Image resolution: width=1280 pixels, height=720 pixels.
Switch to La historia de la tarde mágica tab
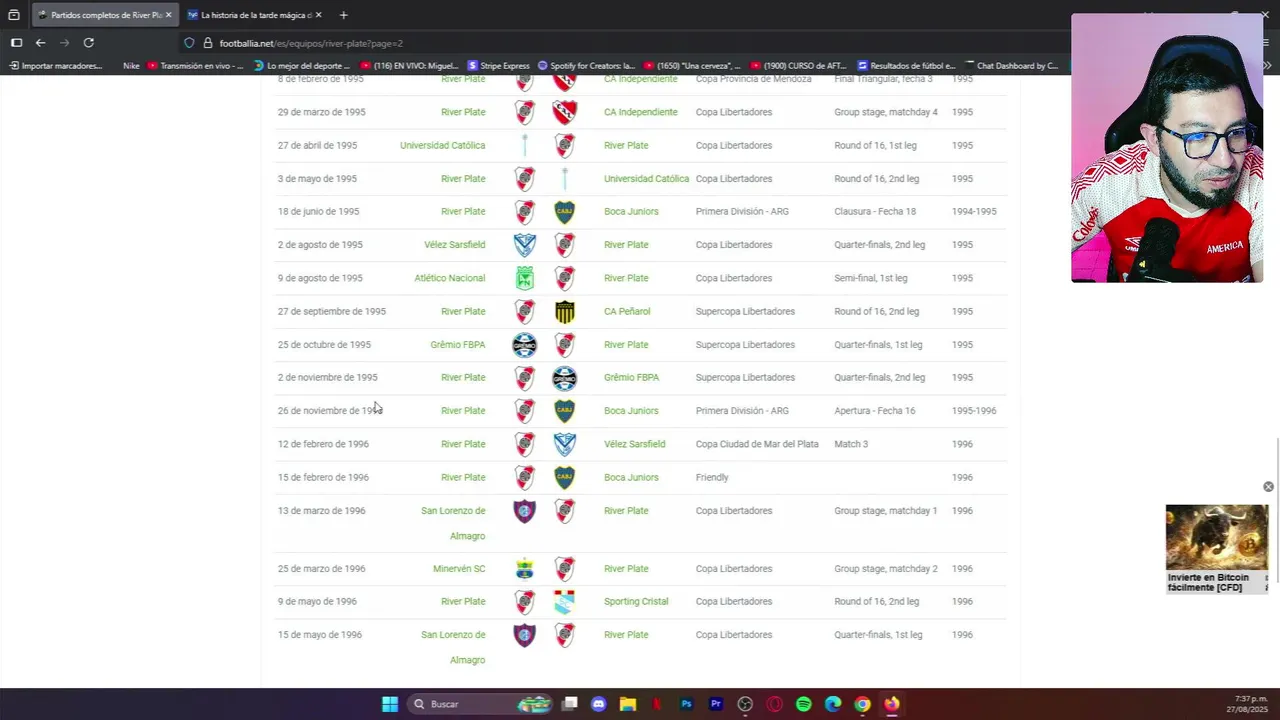click(256, 15)
